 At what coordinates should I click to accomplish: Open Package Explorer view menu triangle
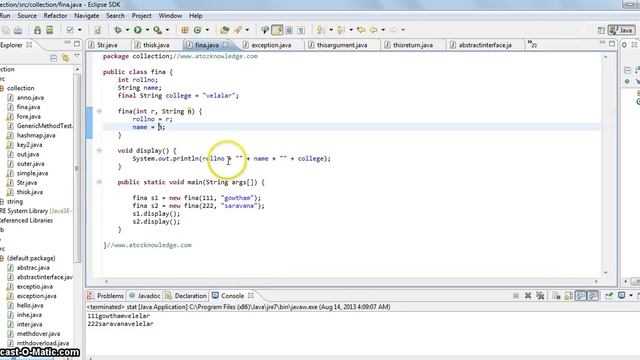pyautogui.click(x=77, y=56)
